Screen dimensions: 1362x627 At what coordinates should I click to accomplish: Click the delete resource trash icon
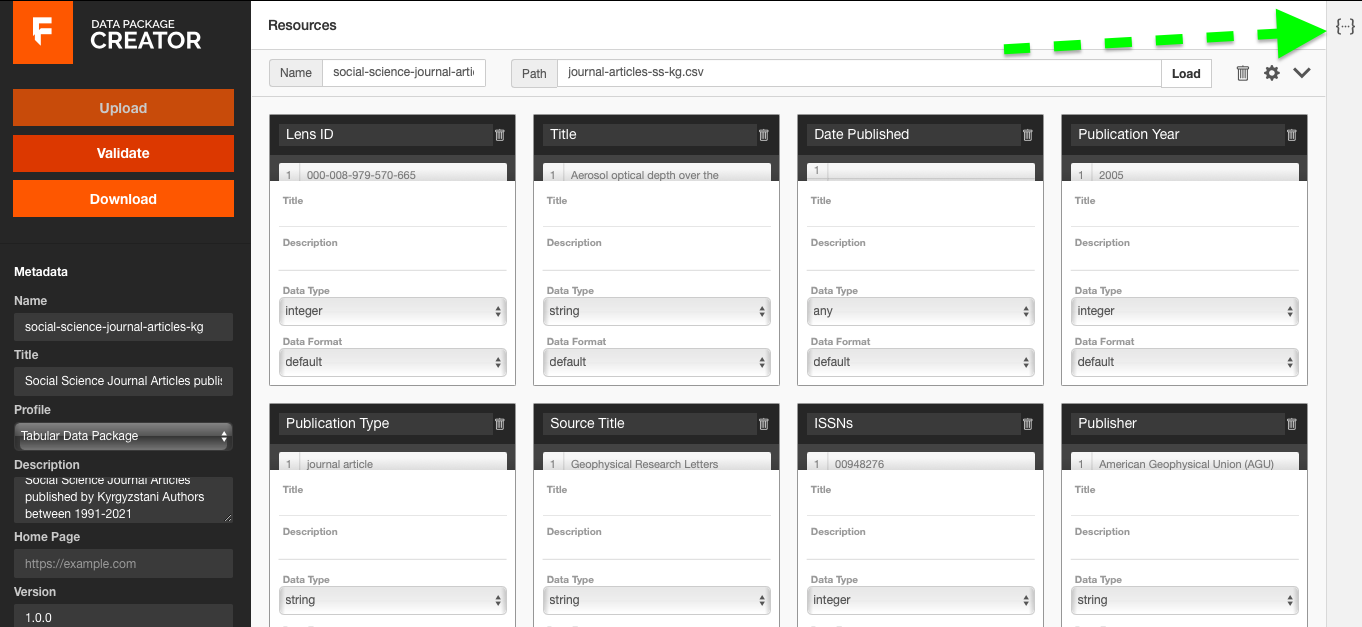click(x=1243, y=72)
